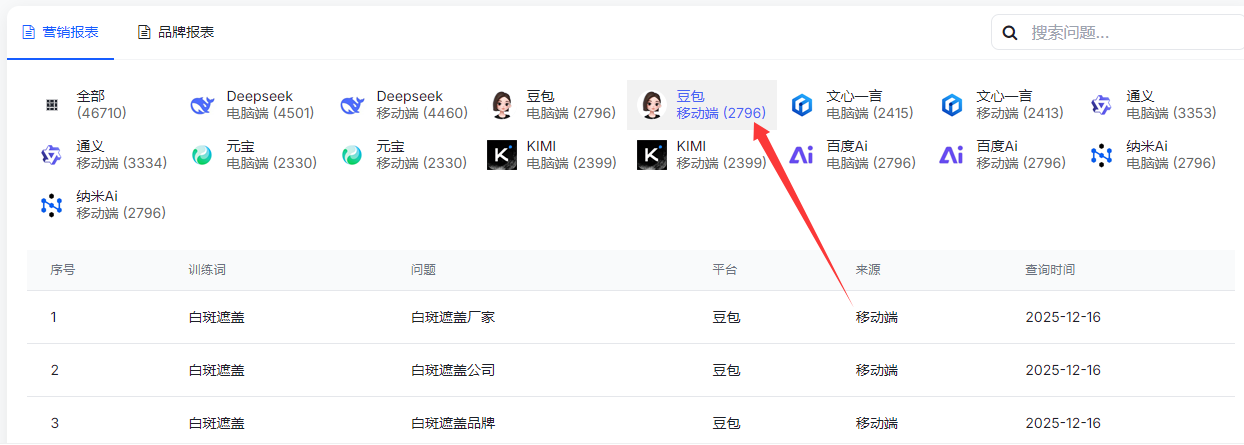Open the 营销报表 tab
1244x445 pixels.
60,32
